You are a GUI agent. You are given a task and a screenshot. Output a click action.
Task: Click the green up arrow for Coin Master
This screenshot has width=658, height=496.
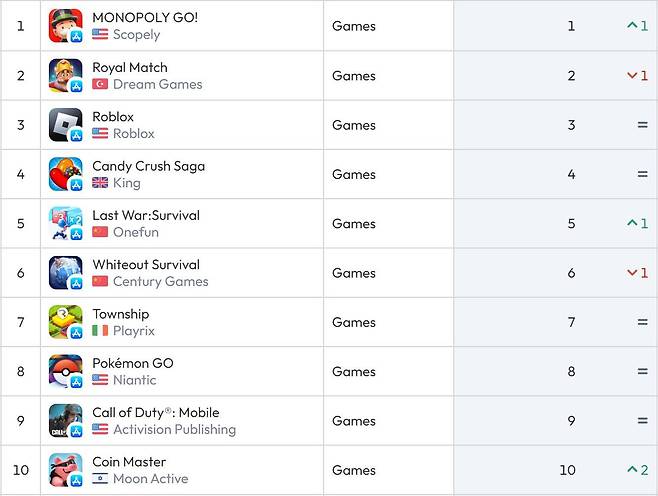click(x=632, y=470)
